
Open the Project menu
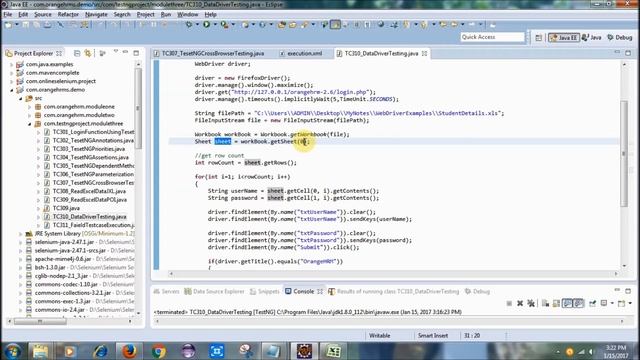(146, 14)
